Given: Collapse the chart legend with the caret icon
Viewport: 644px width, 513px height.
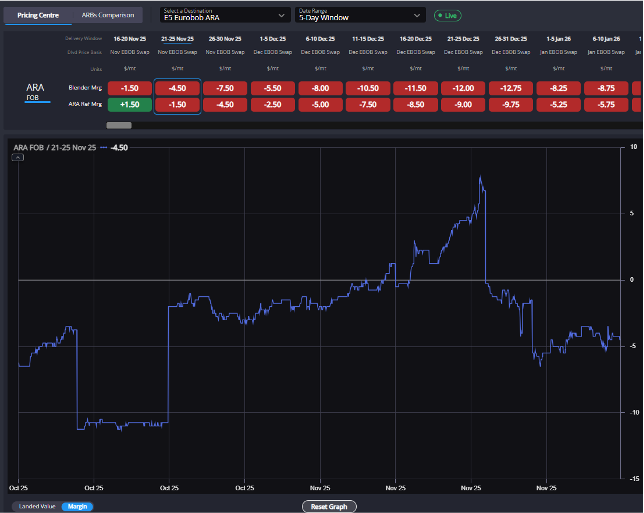Looking at the screenshot, I should point(17,157).
